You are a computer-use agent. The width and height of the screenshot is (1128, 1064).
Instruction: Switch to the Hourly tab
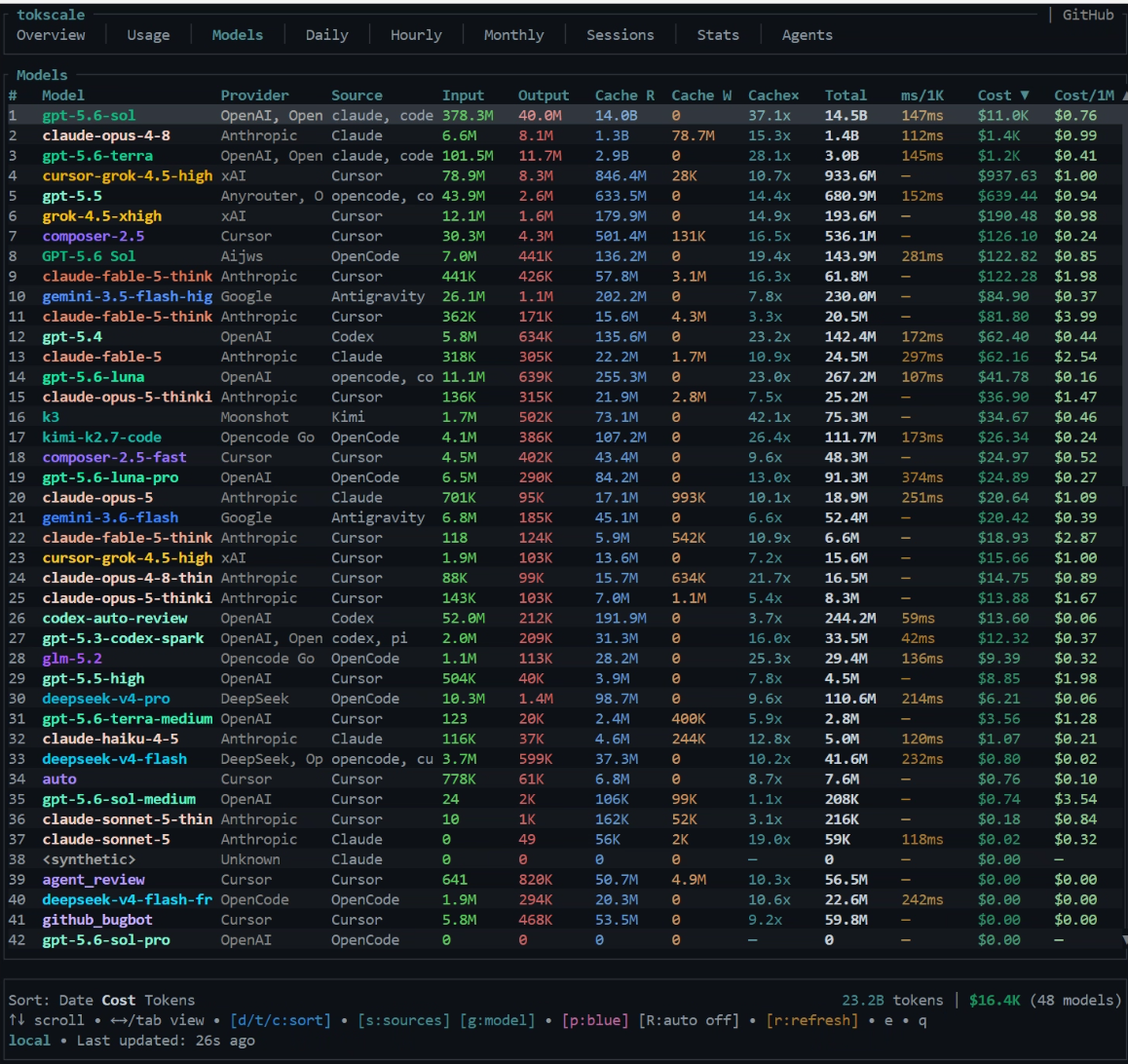(x=416, y=35)
